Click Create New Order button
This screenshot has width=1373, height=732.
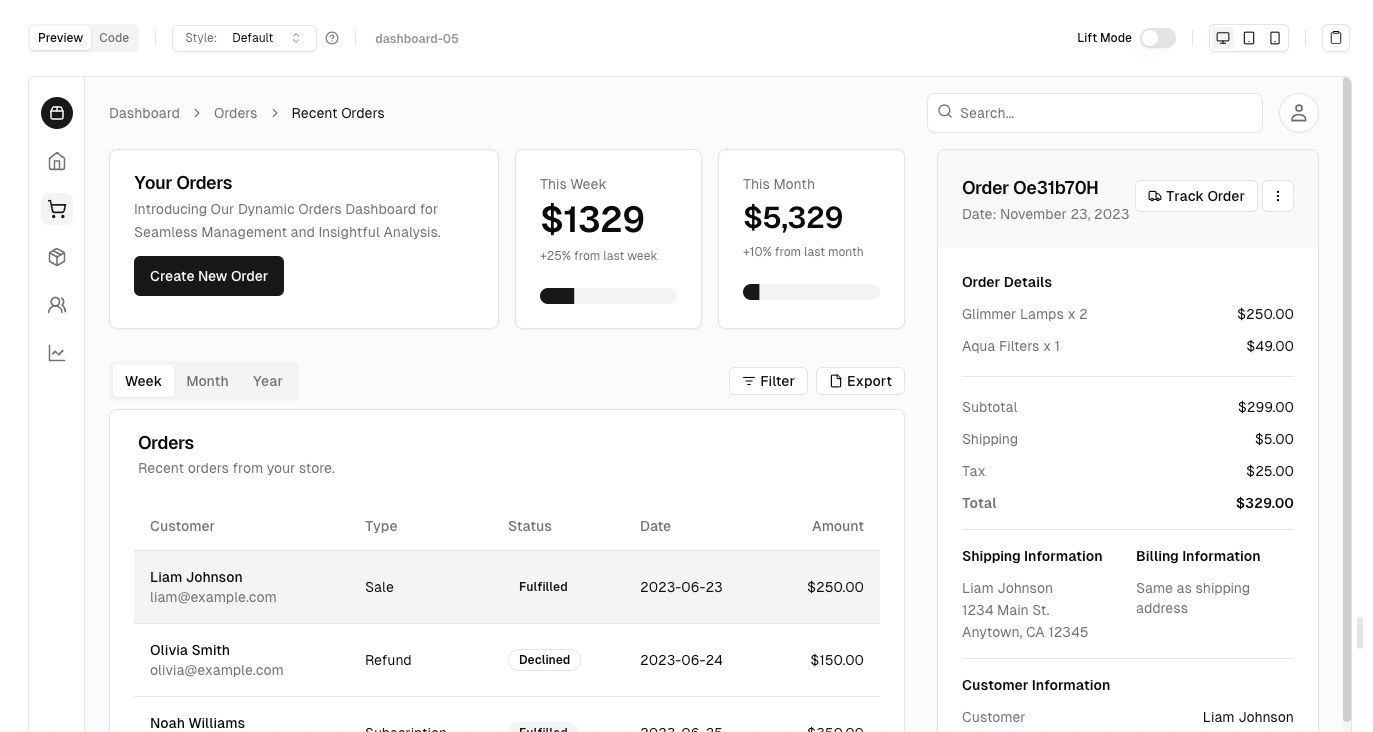[x=209, y=276]
